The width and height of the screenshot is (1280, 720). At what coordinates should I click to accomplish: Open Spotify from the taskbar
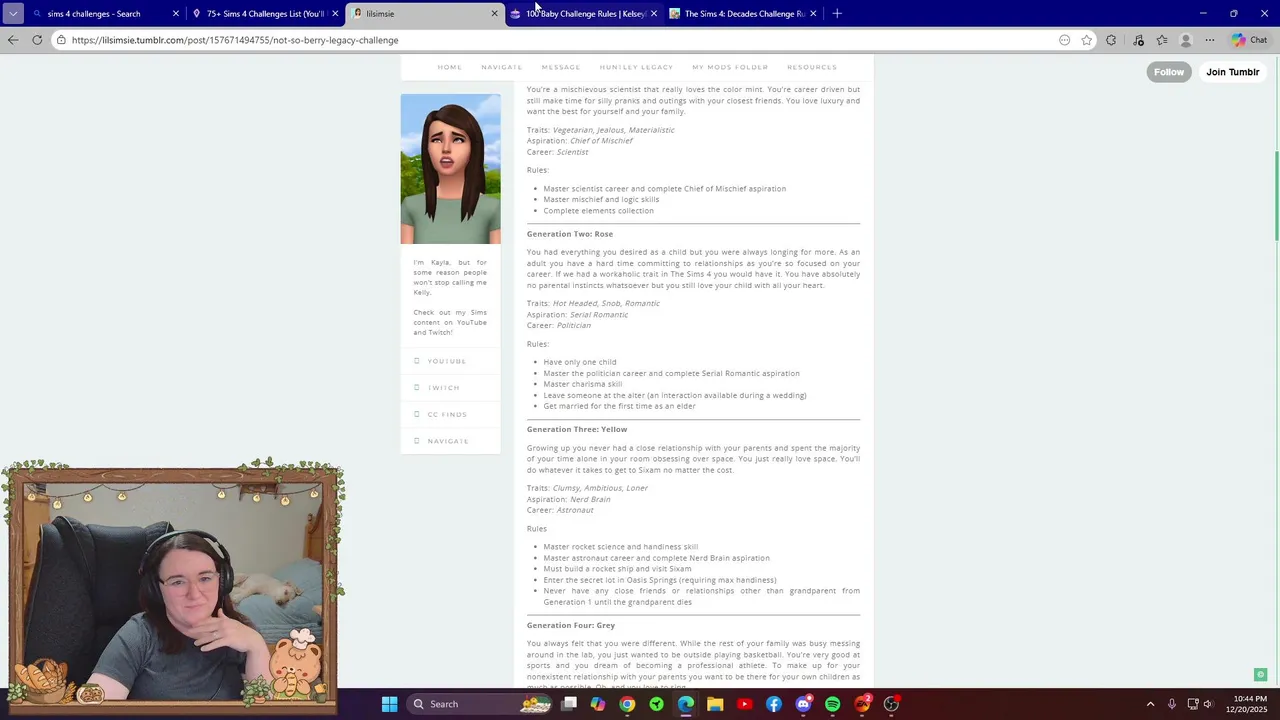(833, 704)
